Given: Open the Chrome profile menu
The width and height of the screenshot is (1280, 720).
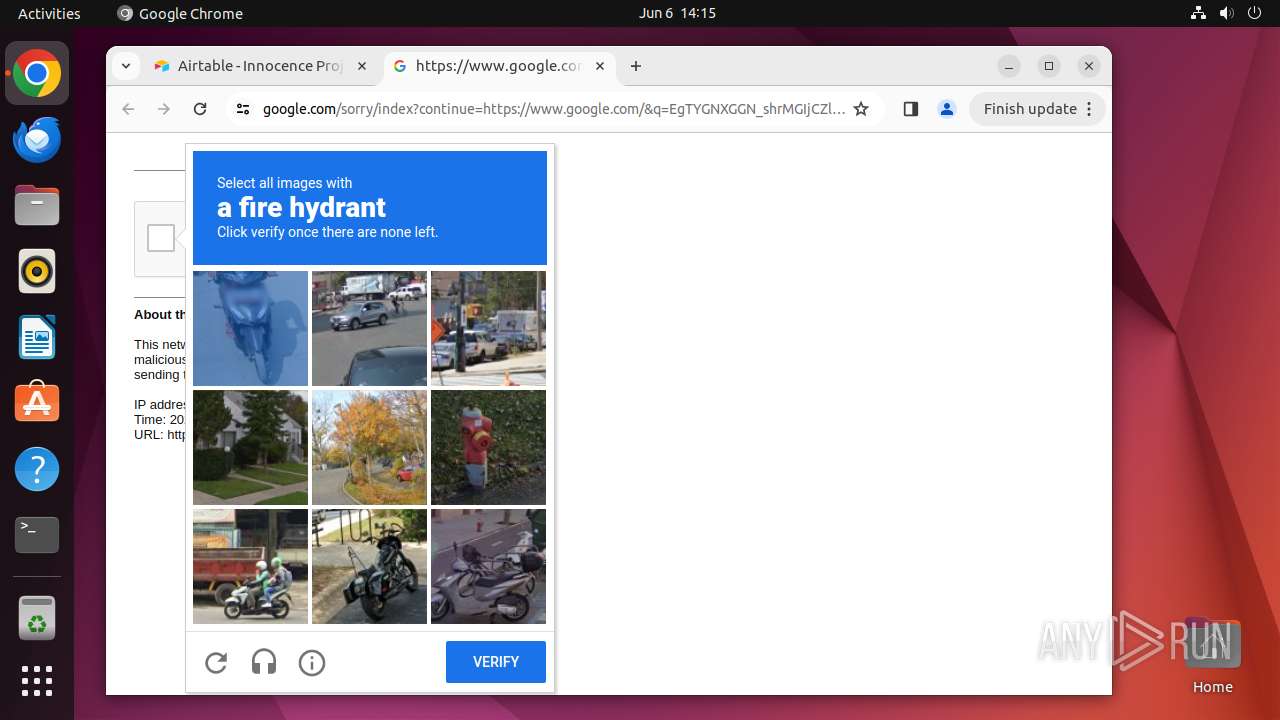Looking at the screenshot, I should tap(947, 109).
